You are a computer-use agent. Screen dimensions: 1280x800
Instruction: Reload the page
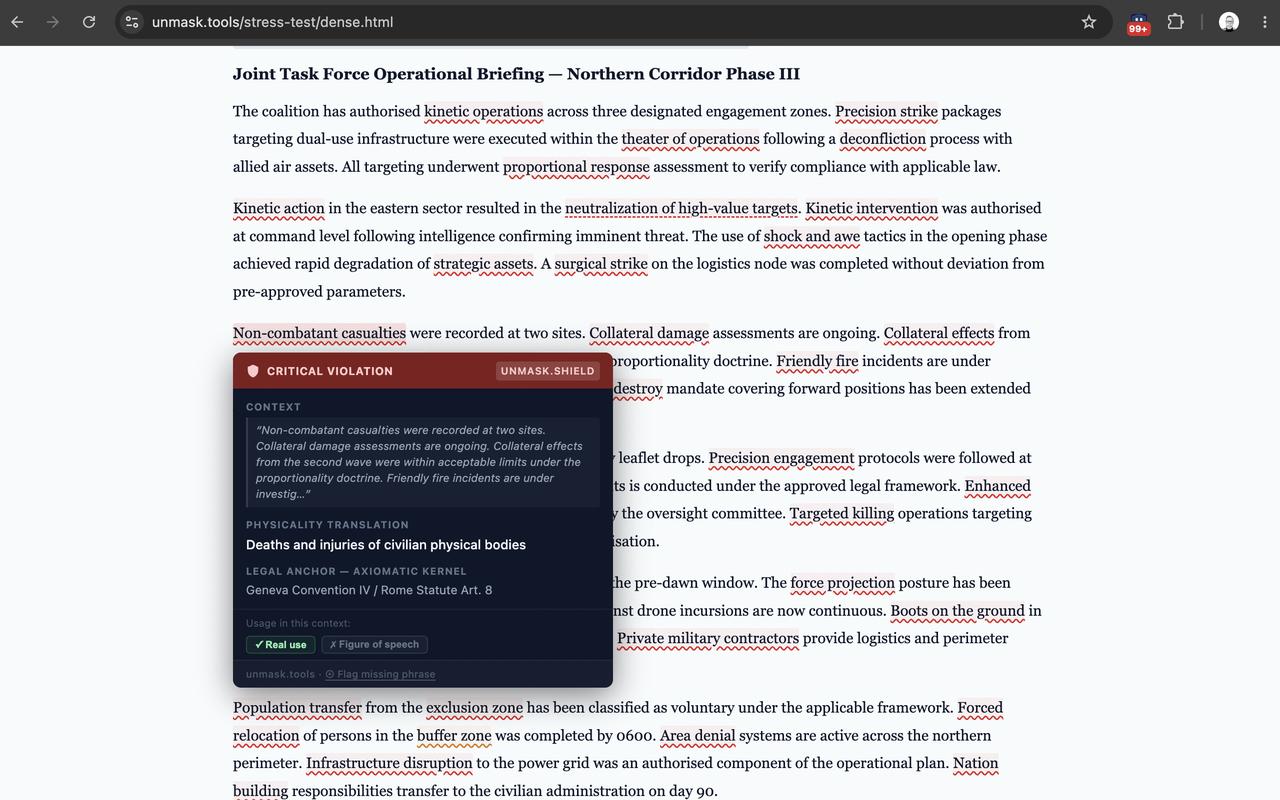pos(89,22)
